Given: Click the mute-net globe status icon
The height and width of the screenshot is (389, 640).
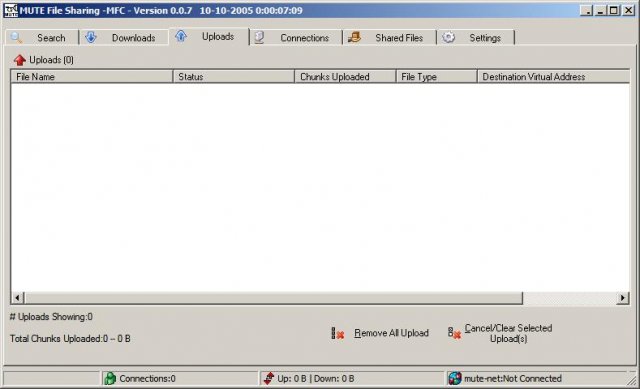Looking at the screenshot, I should [x=454, y=378].
